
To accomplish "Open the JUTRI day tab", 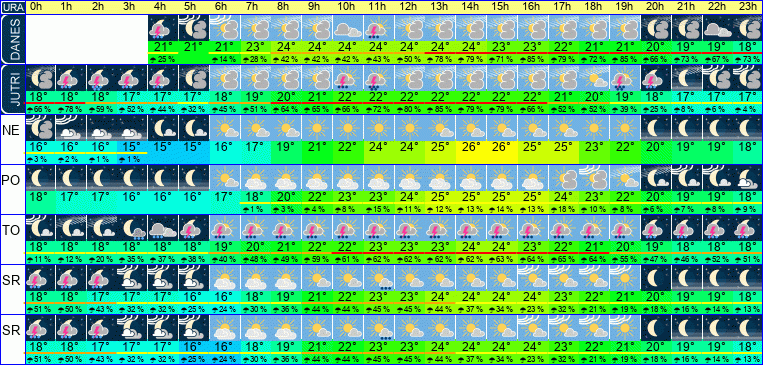I will [x=12, y=90].
